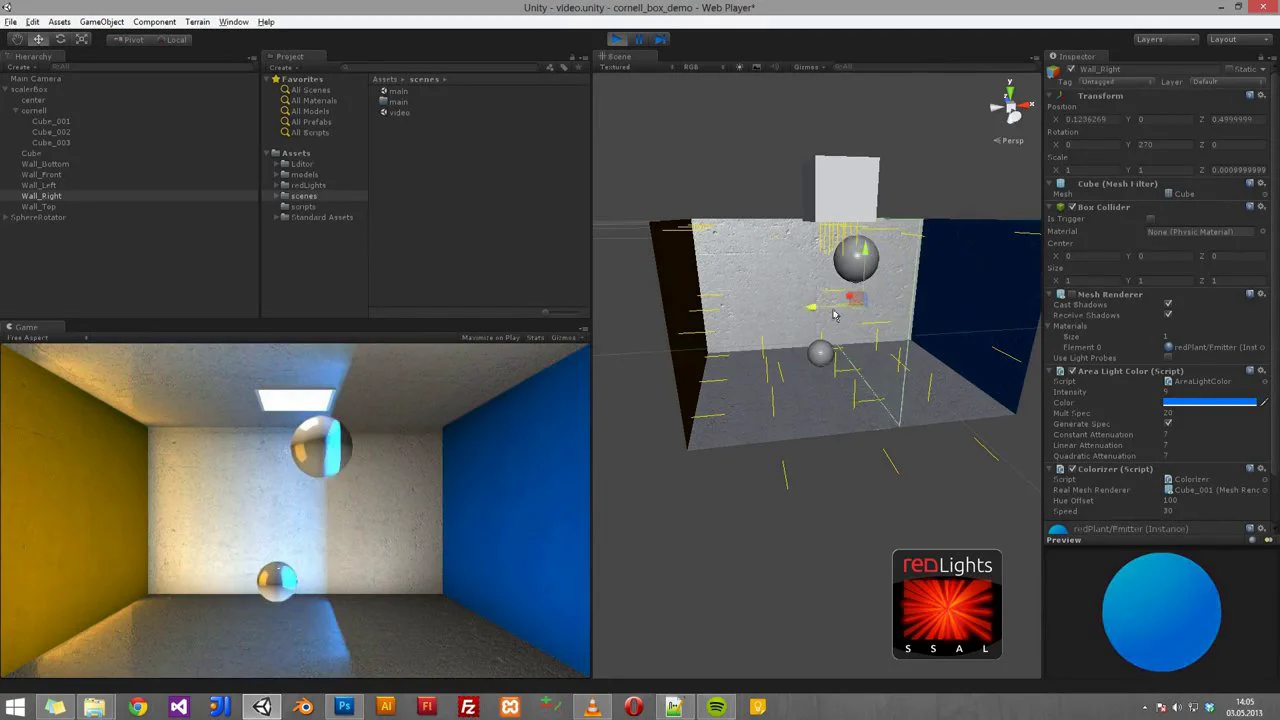The height and width of the screenshot is (720, 1280).
Task: Toggle Generate Spec checkbox
Action: tap(1168, 424)
